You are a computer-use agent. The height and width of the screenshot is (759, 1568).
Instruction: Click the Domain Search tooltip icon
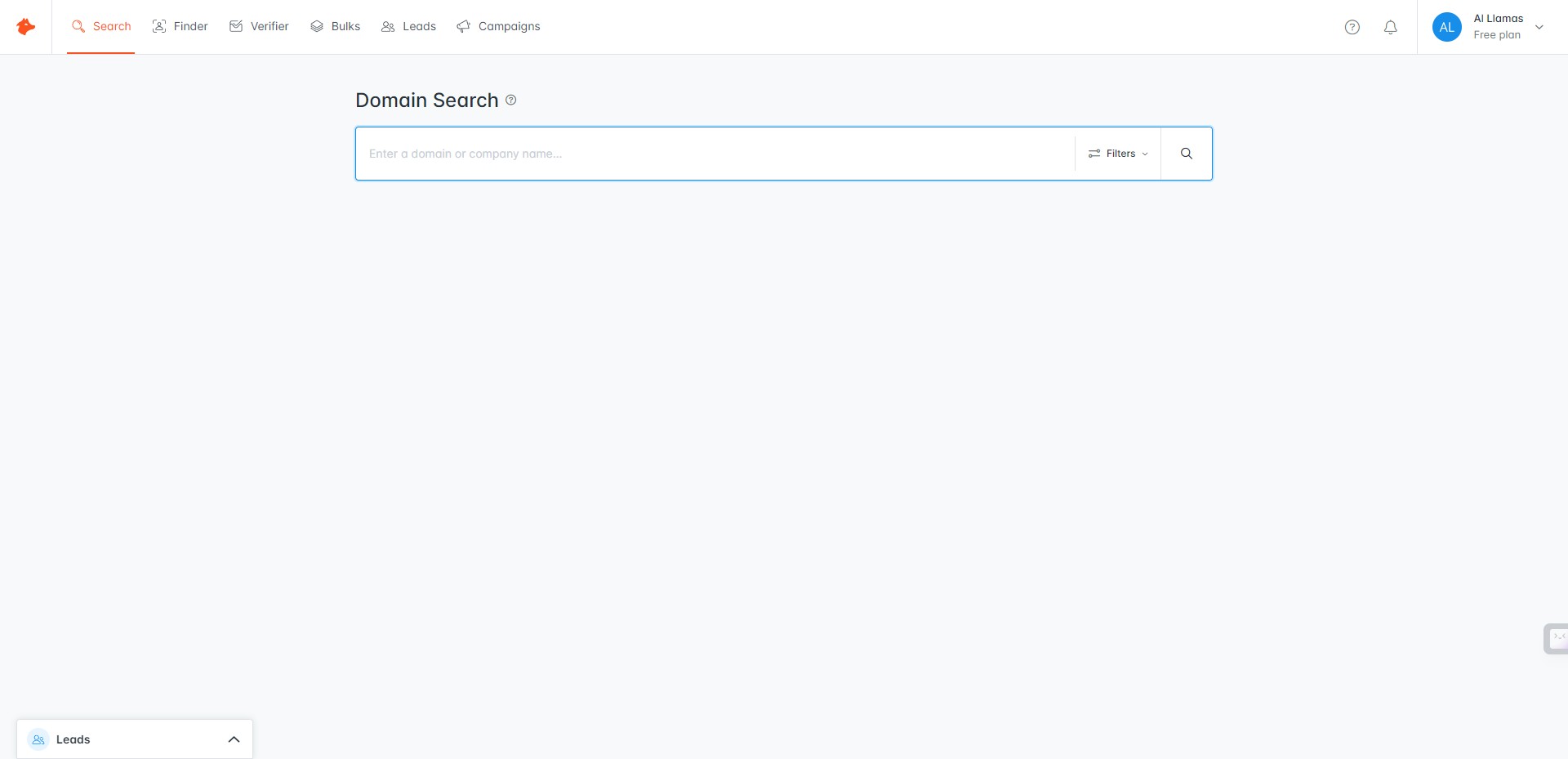click(510, 100)
